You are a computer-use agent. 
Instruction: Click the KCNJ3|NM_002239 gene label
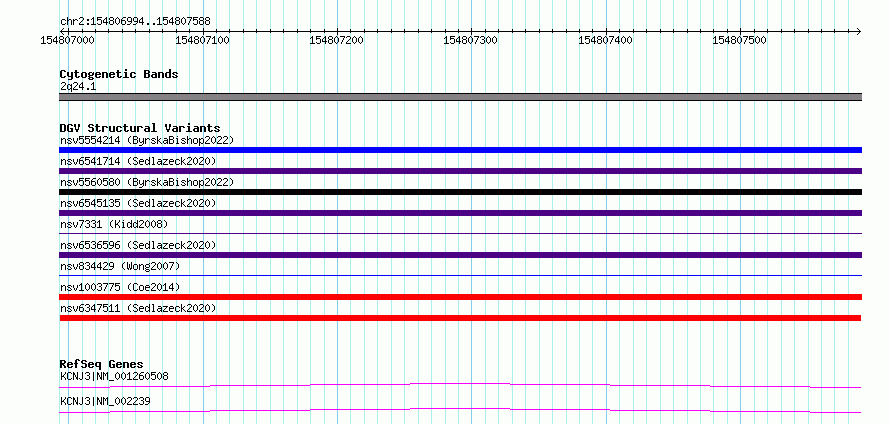pyautogui.click(x=105, y=401)
